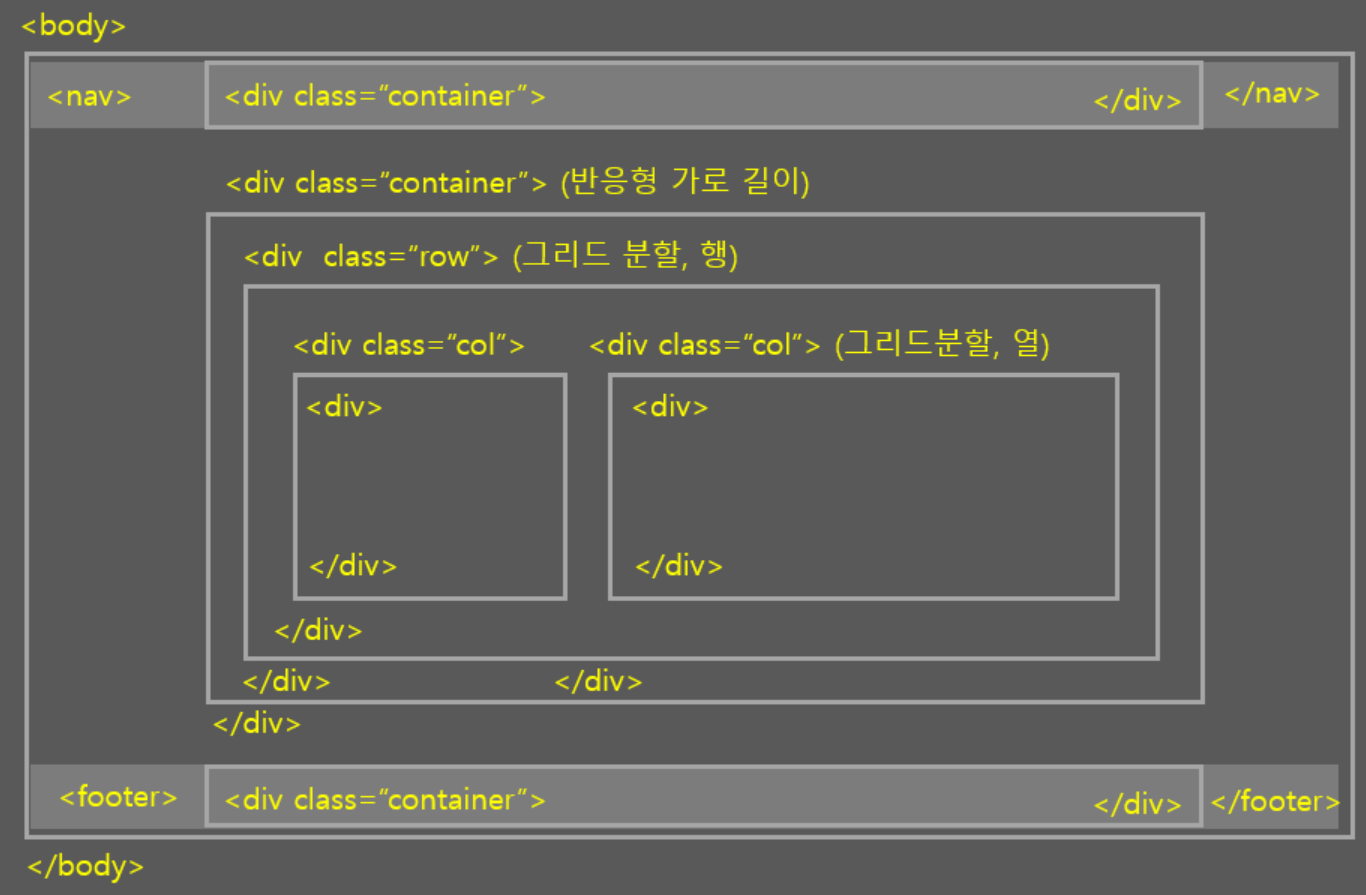Click </div> between main container box and footer
Viewport: 1366px width, 895px height.
coord(256,723)
